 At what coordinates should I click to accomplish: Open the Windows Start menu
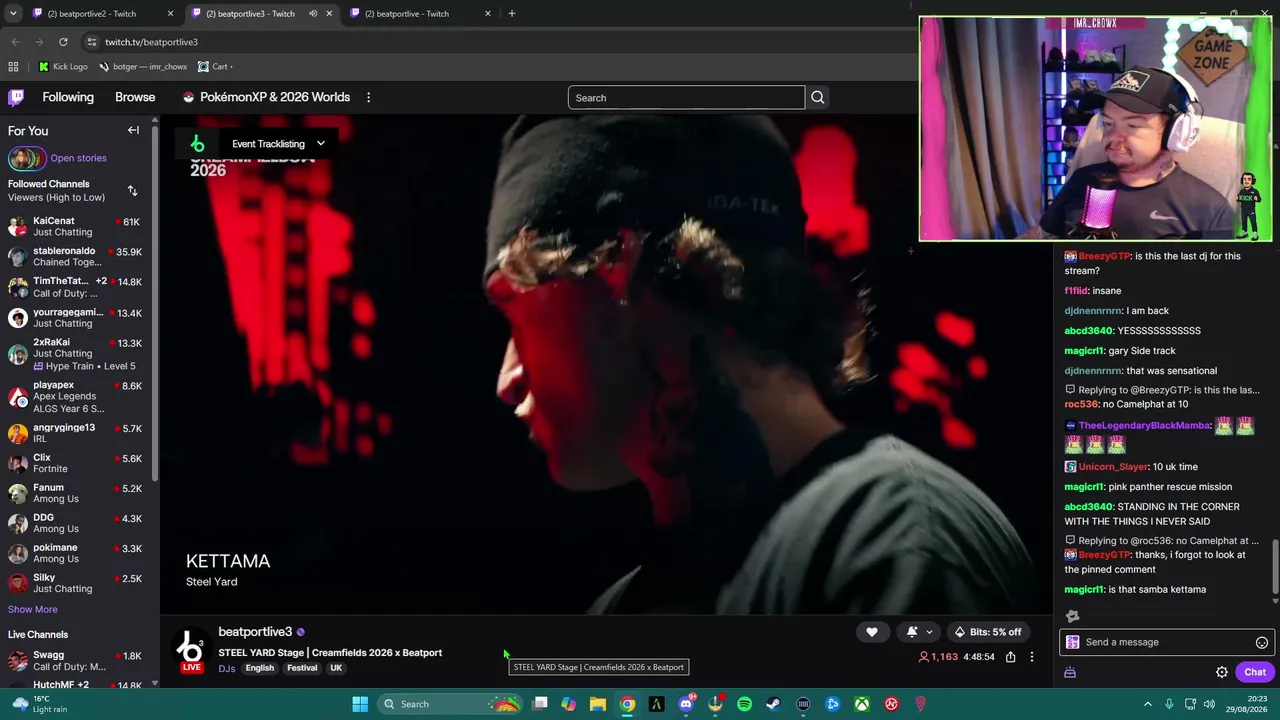(x=360, y=704)
